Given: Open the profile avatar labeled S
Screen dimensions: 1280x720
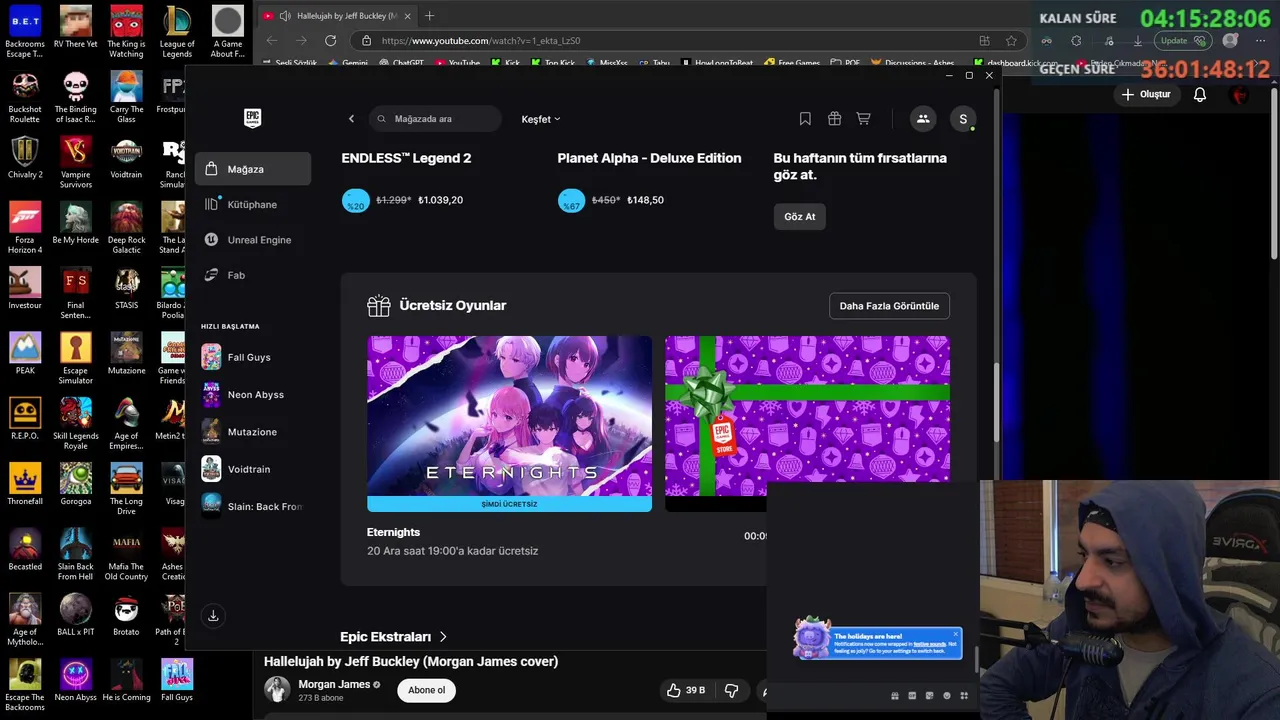Looking at the screenshot, I should (x=963, y=119).
